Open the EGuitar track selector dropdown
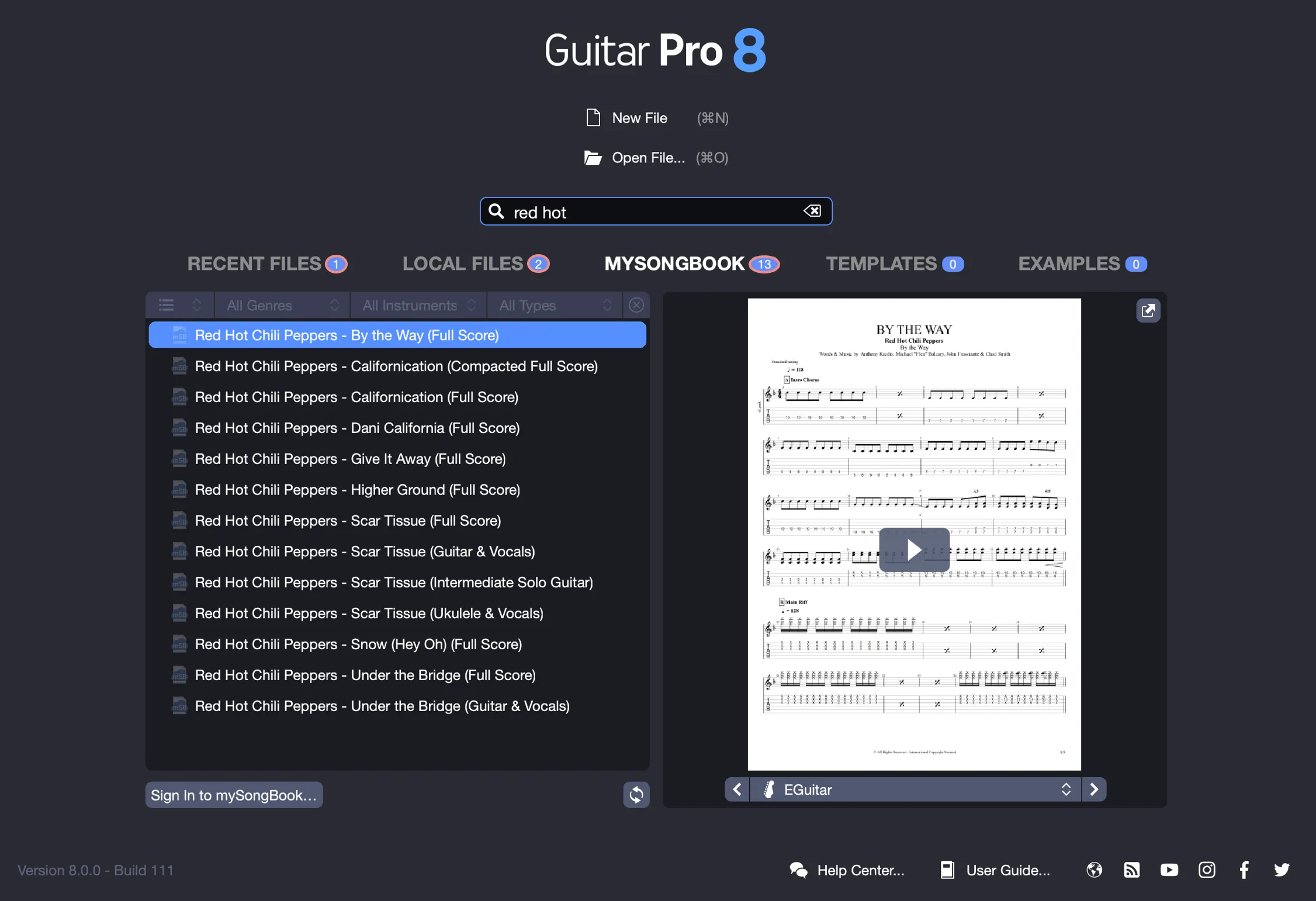The width and height of the screenshot is (1316, 901). coord(916,789)
